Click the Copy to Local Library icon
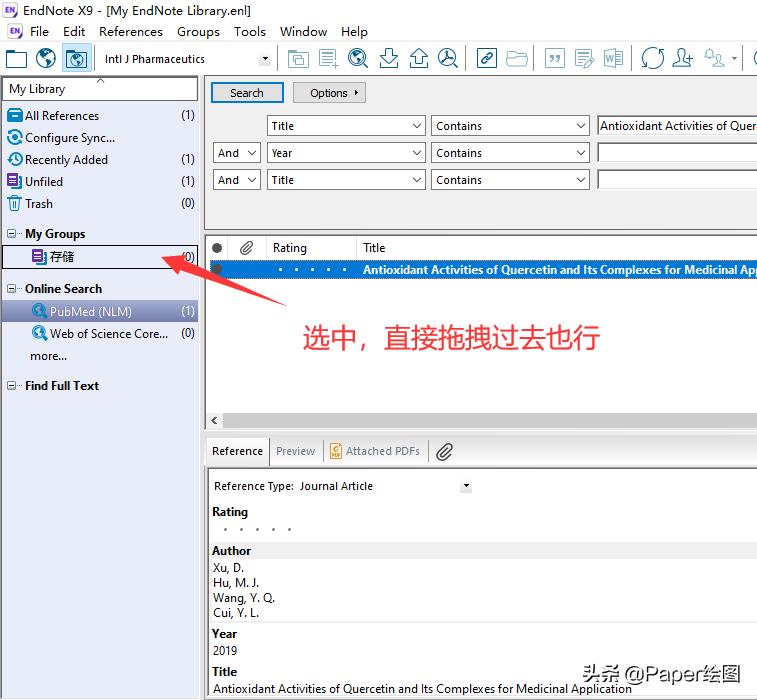Image resolution: width=757 pixels, height=700 pixels. tap(298, 59)
